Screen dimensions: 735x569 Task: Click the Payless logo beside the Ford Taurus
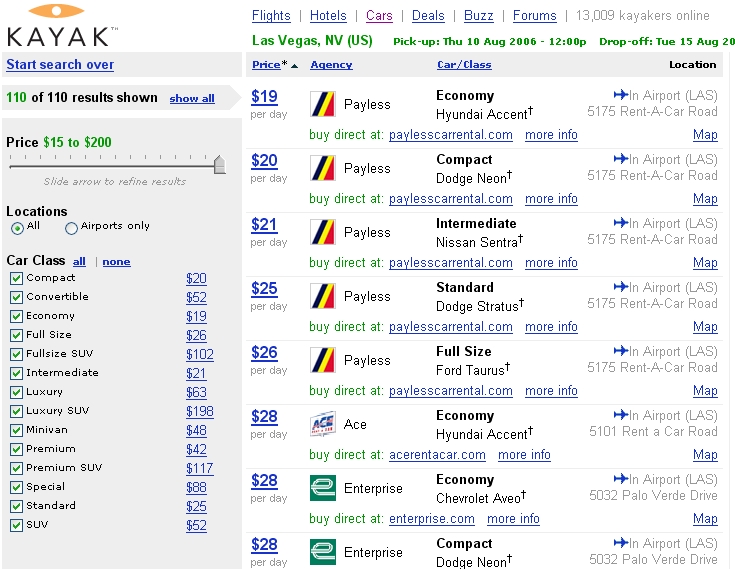pyautogui.click(x=323, y=360)
